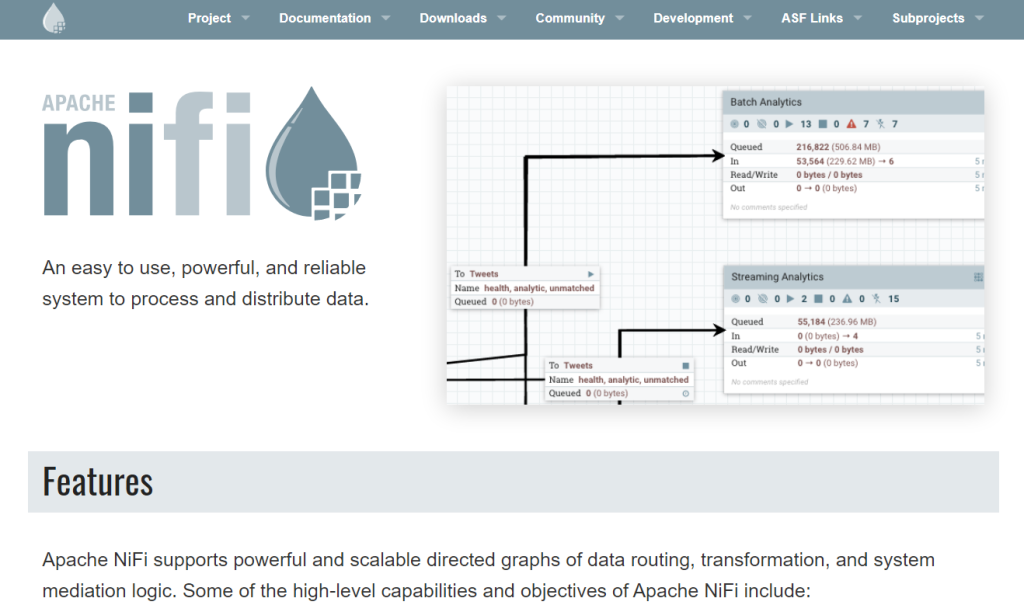Click upper To Tweets Queued 0 (0 bytes)
Image resolution: width=1024 pixels, height=612 pixels.
tap(513, 302)
